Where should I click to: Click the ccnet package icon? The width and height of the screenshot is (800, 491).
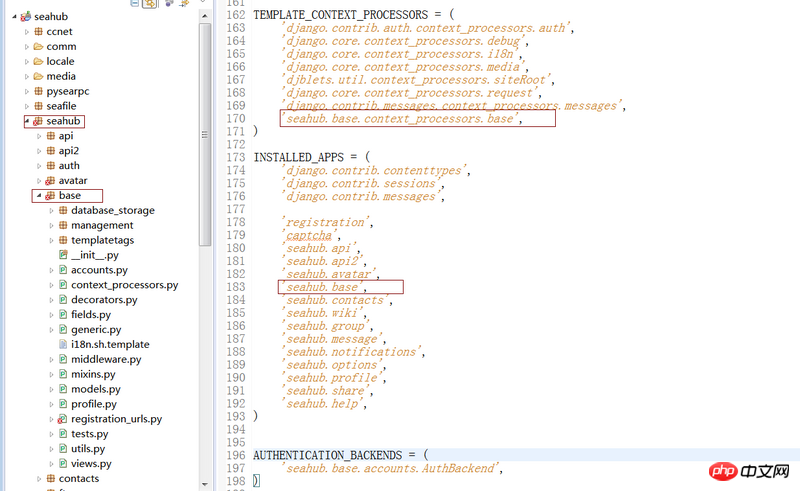tap(38, 31)
